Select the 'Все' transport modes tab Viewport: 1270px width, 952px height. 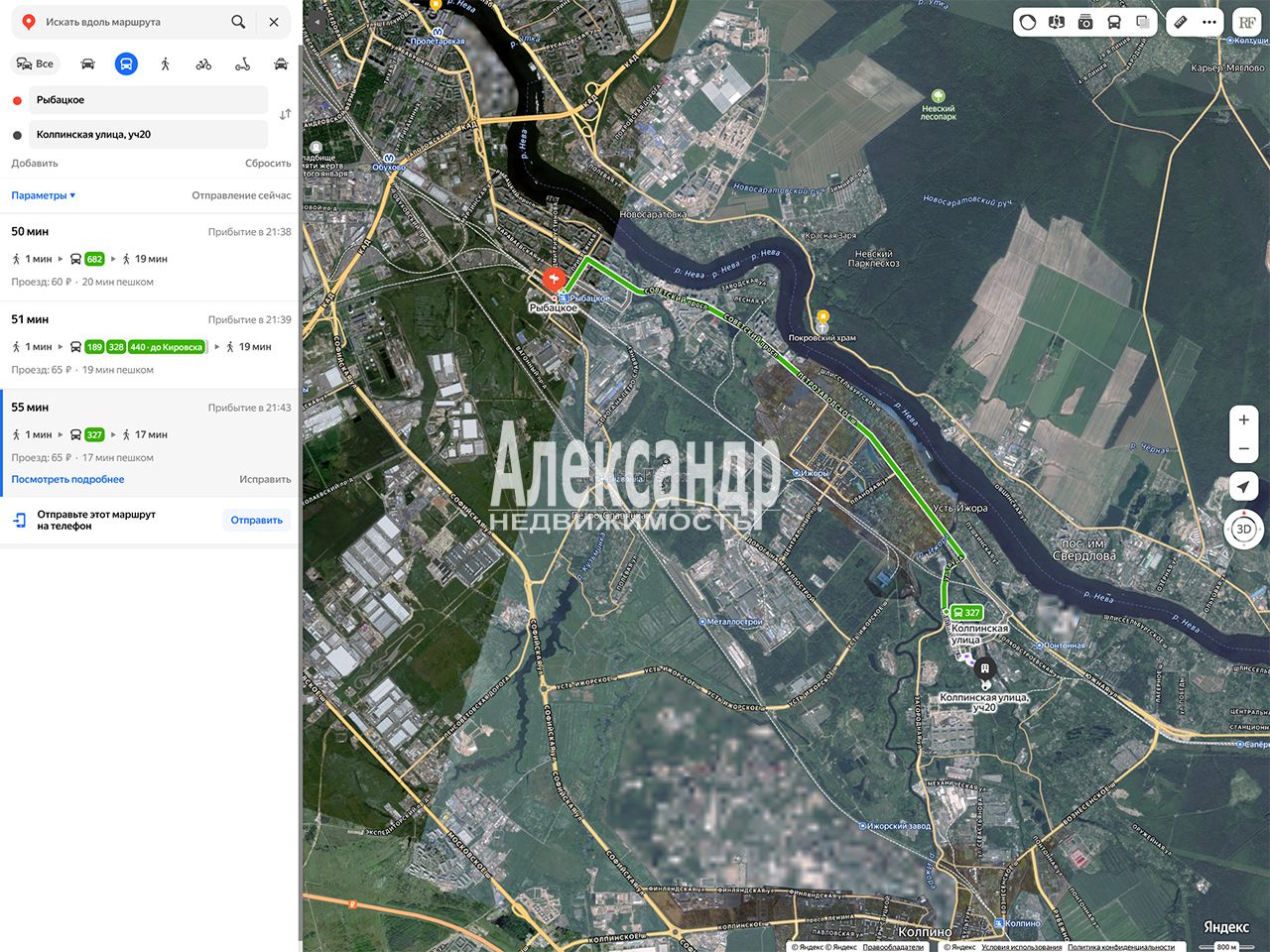click(36, 63)
